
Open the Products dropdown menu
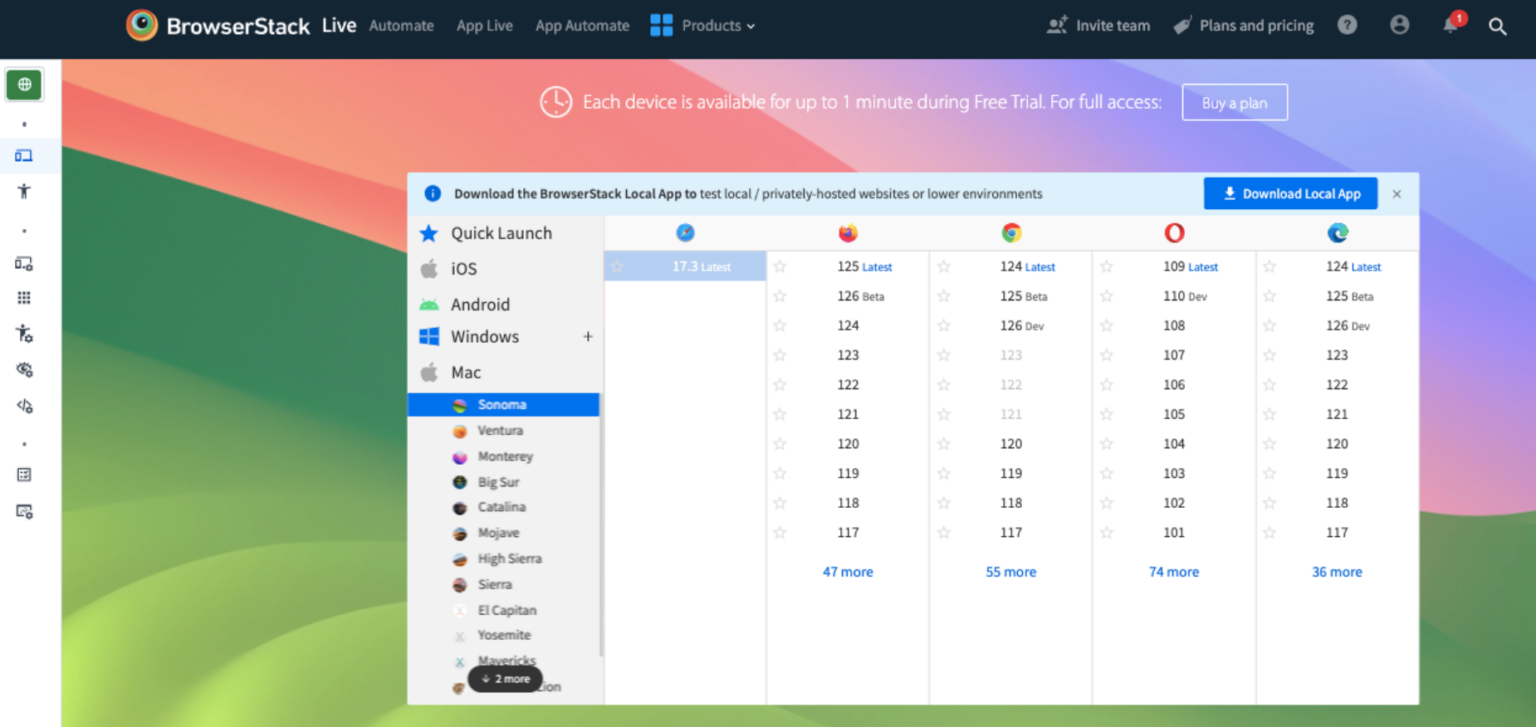pos(712,26)
